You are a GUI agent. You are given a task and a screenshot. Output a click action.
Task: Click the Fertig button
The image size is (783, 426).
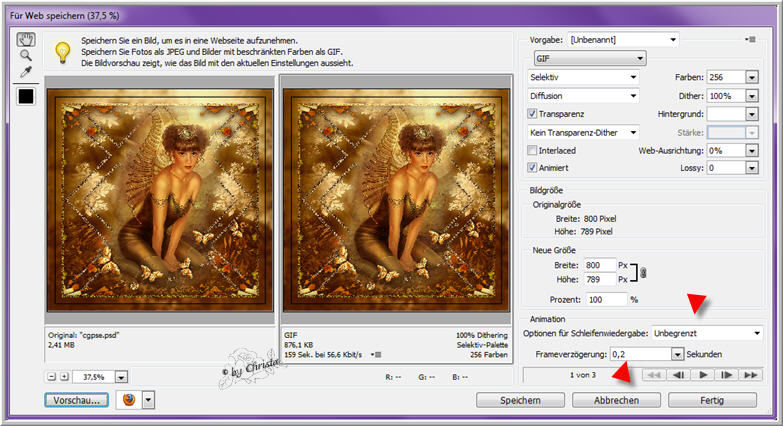pos(712,400)
